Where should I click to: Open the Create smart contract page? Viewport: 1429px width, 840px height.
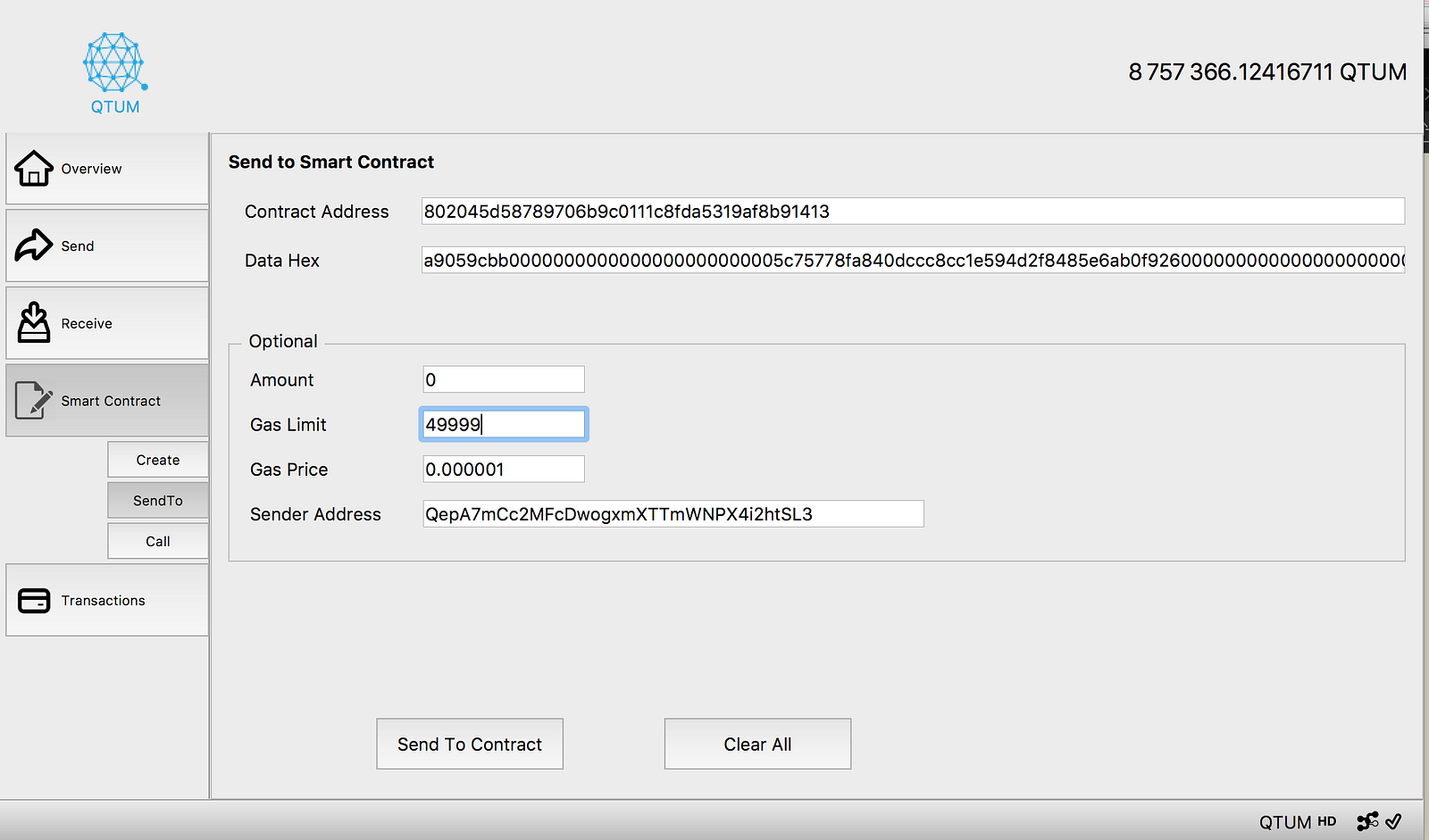click(x=158, y=460)
